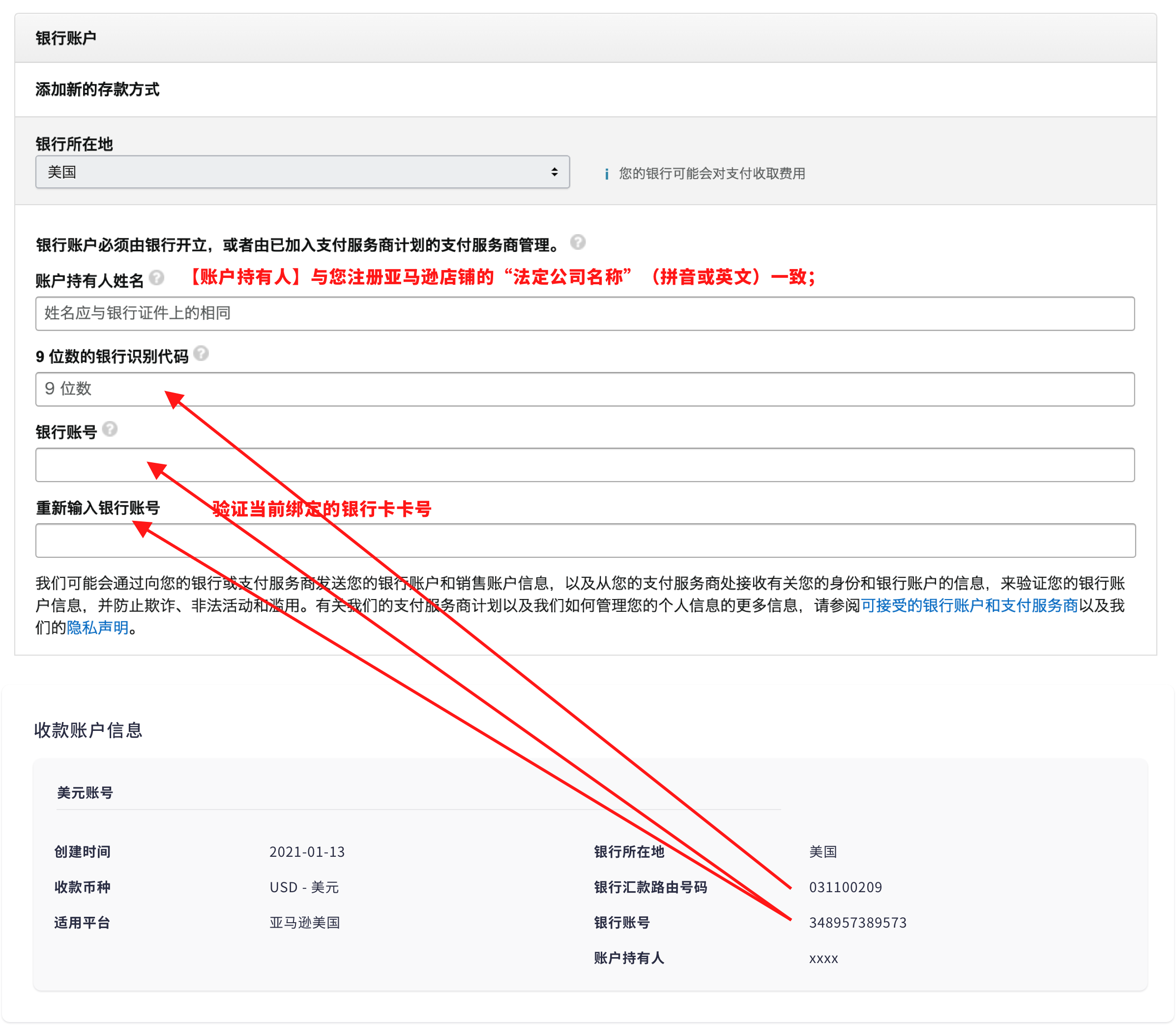Click the account number 348957389573
Screen dimensions: 1176x1025
[857, 923]
